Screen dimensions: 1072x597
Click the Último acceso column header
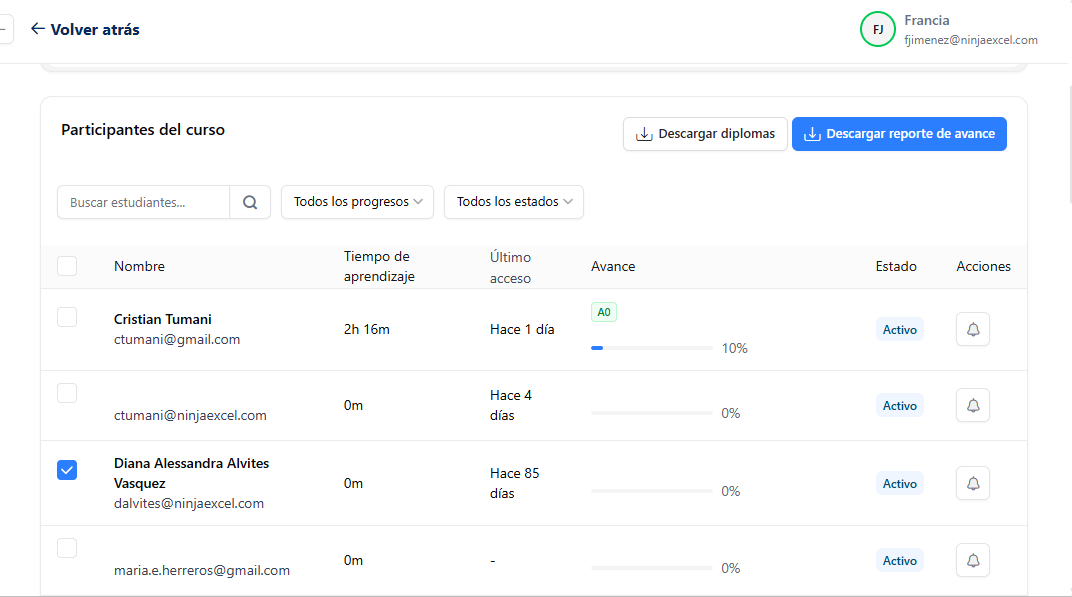click(511, 267)
